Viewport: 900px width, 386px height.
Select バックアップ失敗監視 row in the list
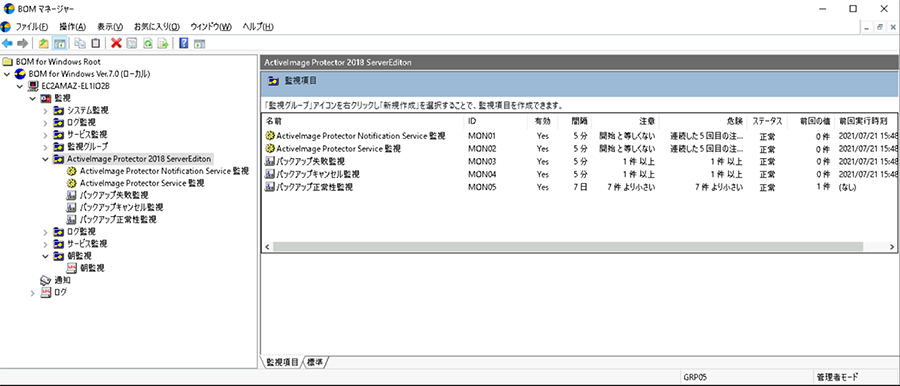pos(580,161)
